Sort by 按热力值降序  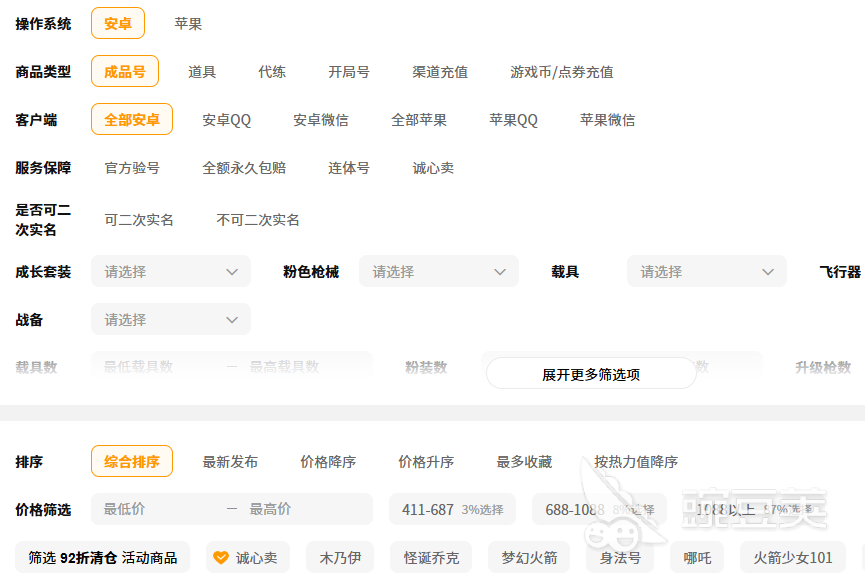click(x=636, y=461)
